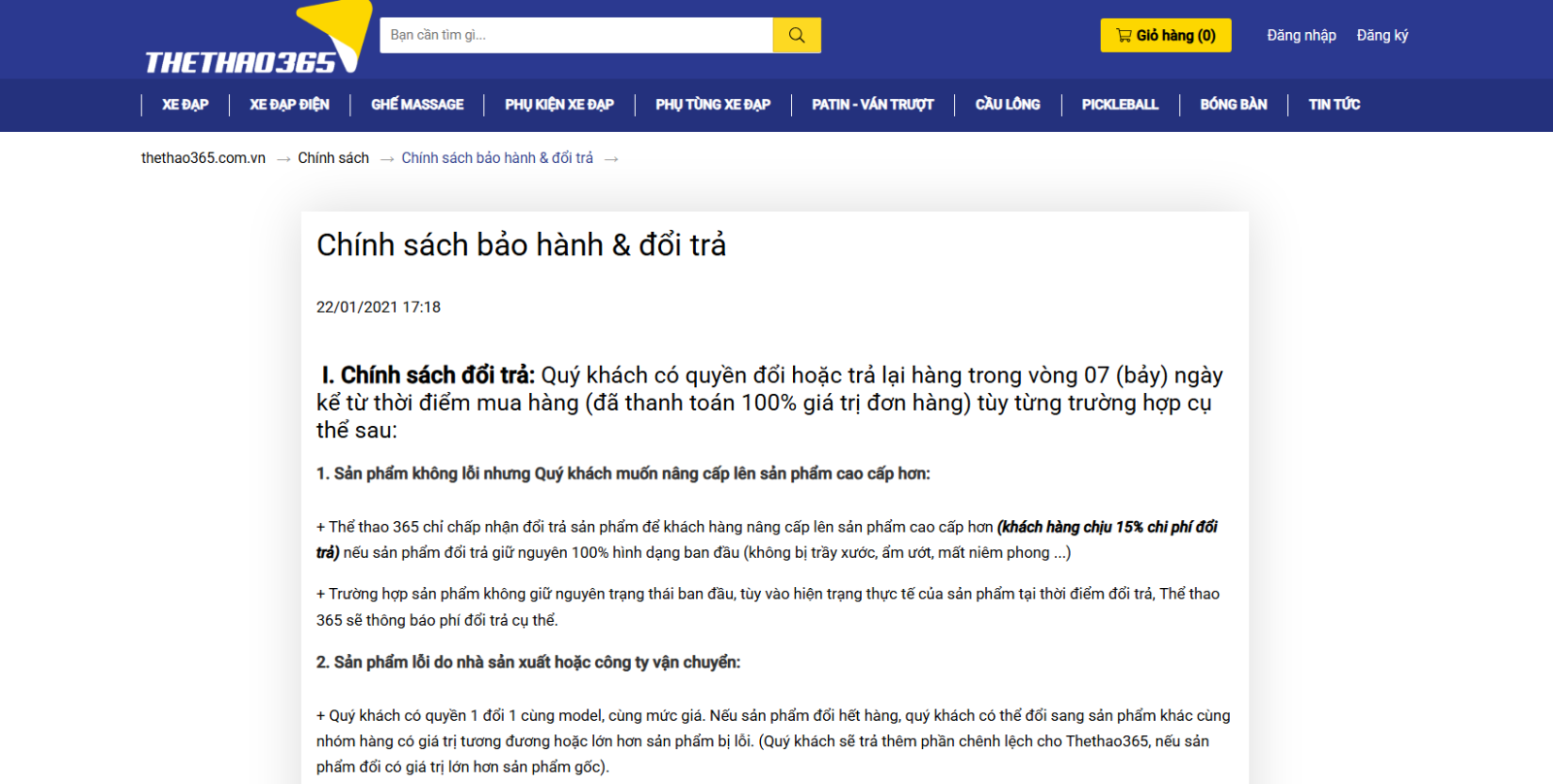
Task: Open PHỤ KIỆN XE ĐẠP menu
Action: [559, 105]
